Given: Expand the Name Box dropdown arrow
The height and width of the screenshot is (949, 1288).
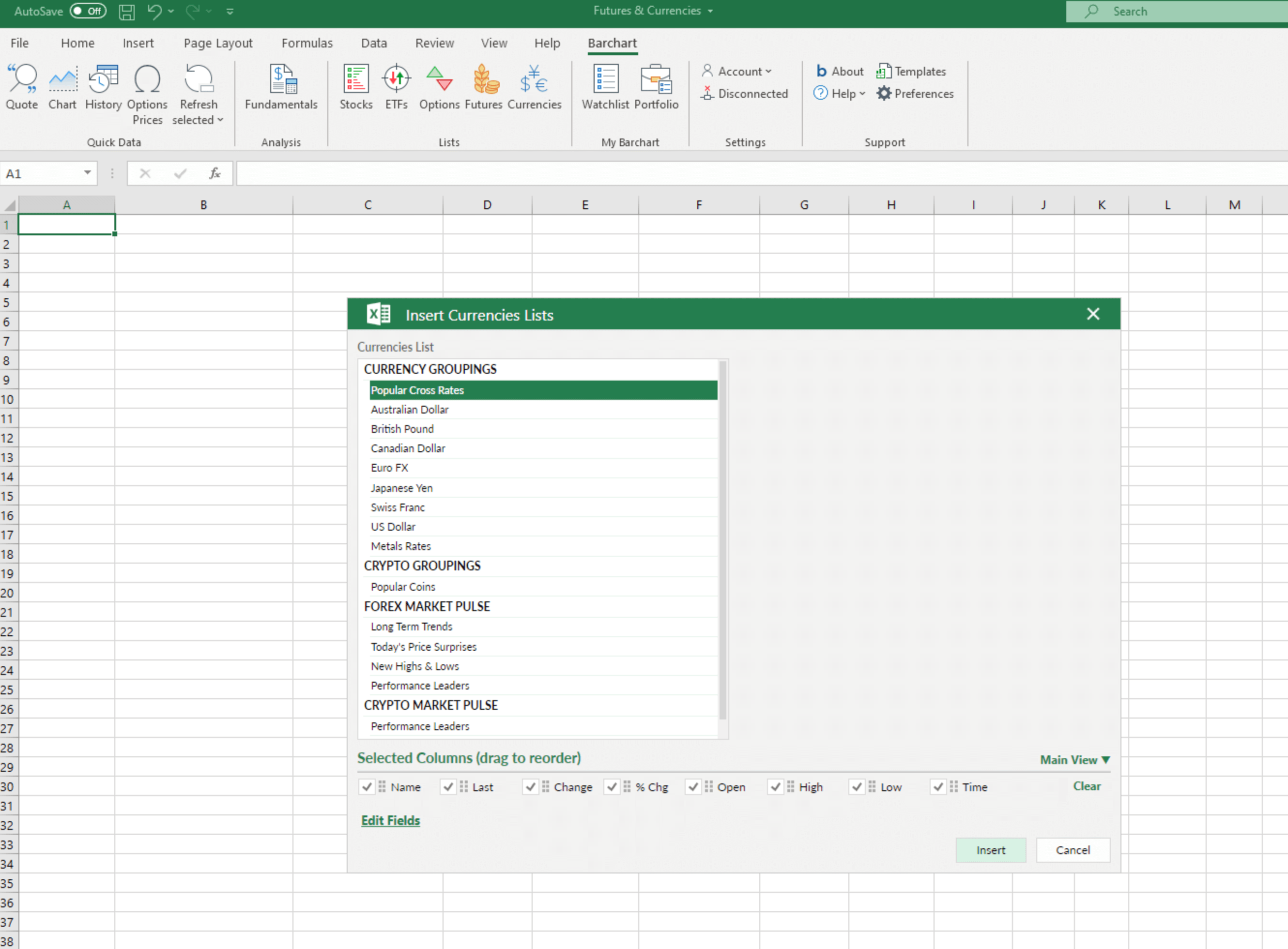Looking at the screenshot, I should click(87, 173).
